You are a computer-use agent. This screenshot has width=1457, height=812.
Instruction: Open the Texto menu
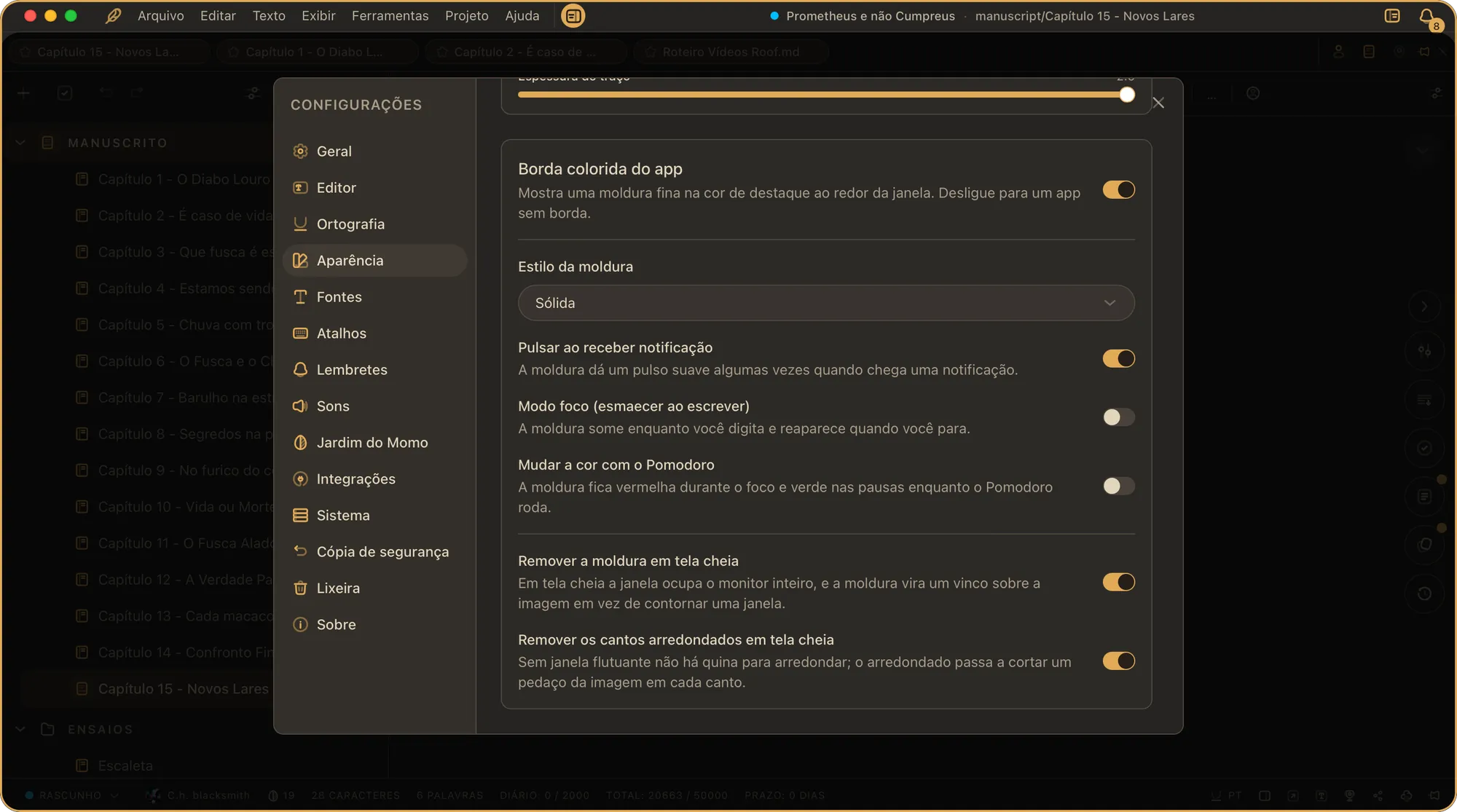[269, 15]
